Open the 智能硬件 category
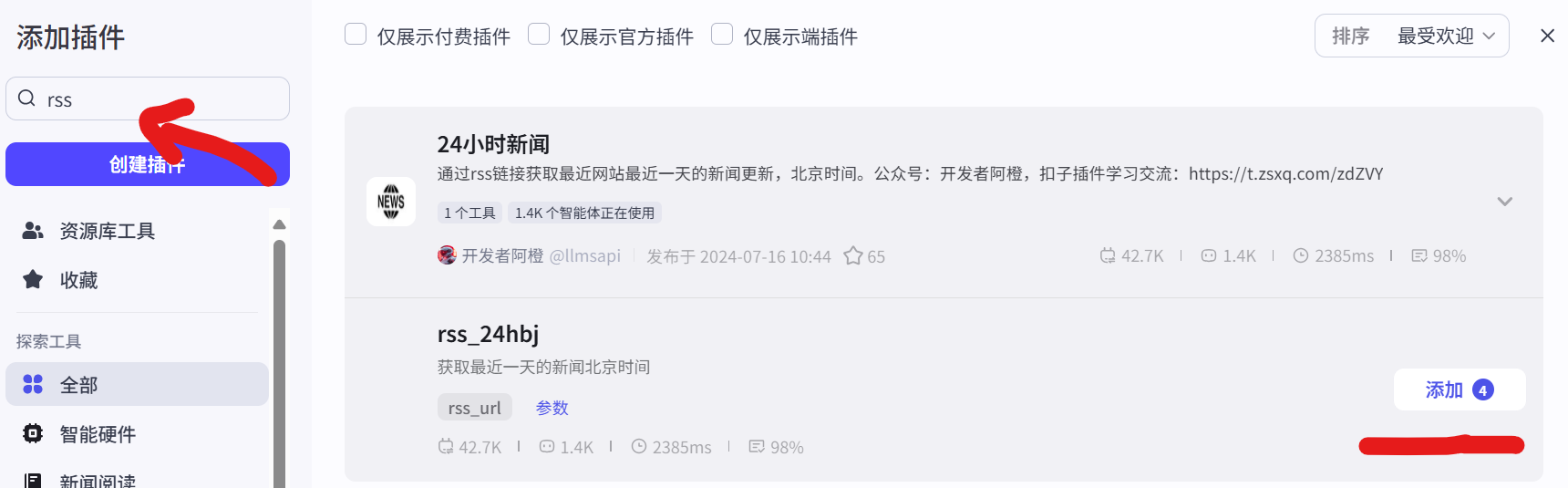The image size is (1568, 488). 97,434
